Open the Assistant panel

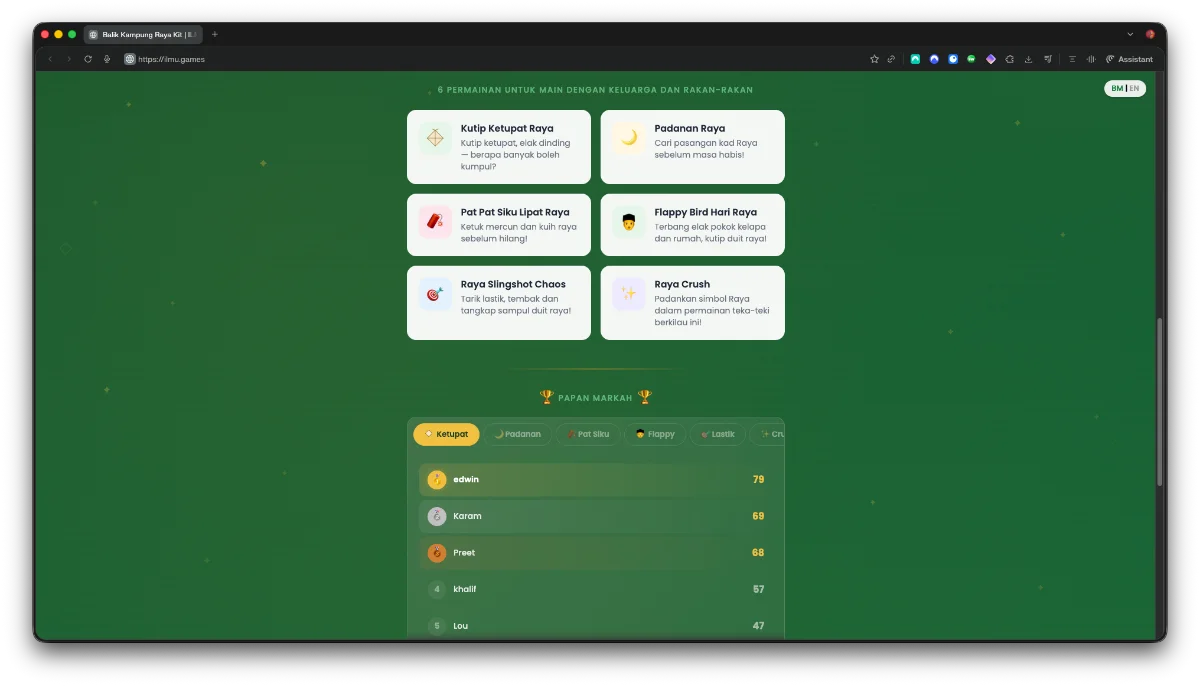(x=1129, y=59)
